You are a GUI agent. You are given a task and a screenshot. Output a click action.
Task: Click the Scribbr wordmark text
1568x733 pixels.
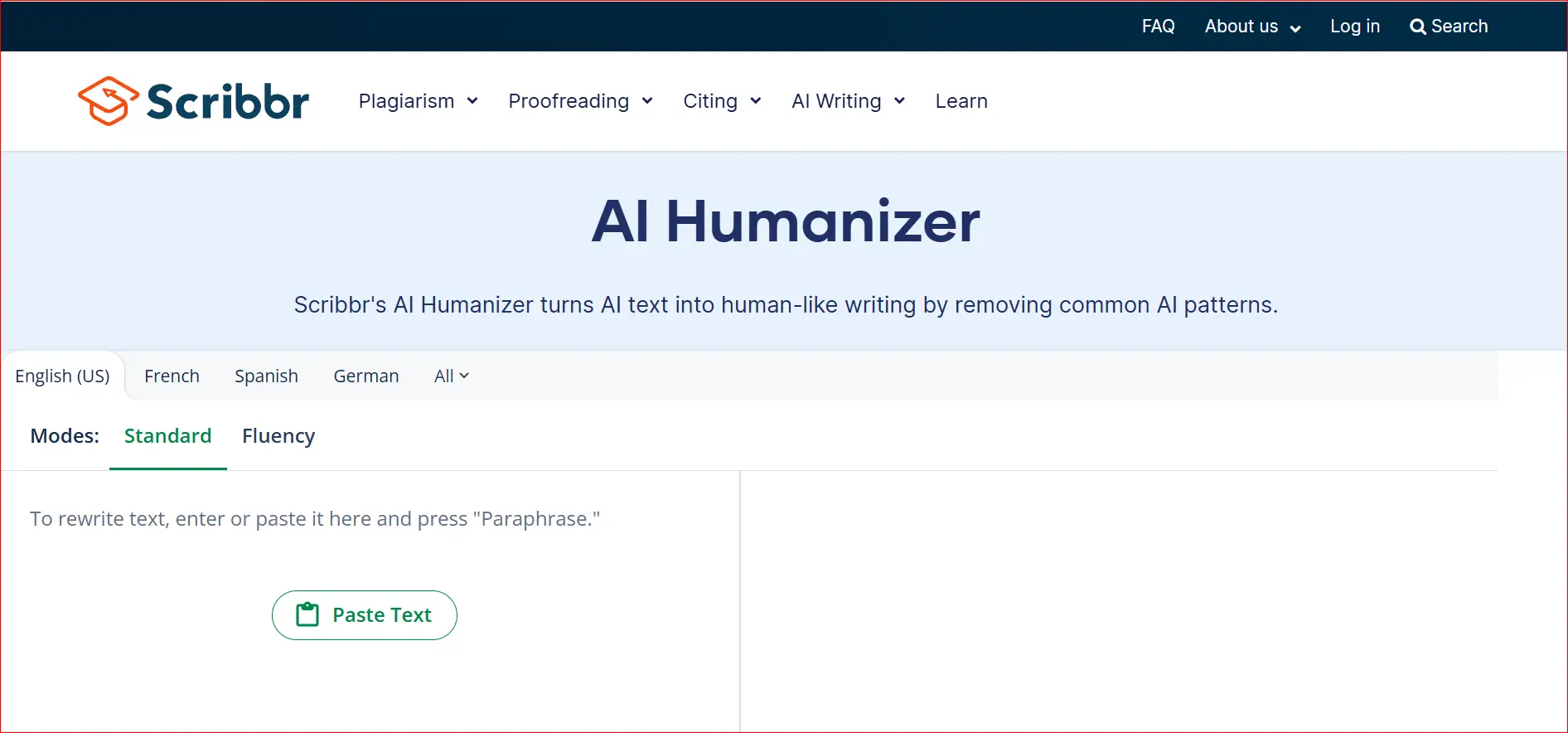(228, 101)
